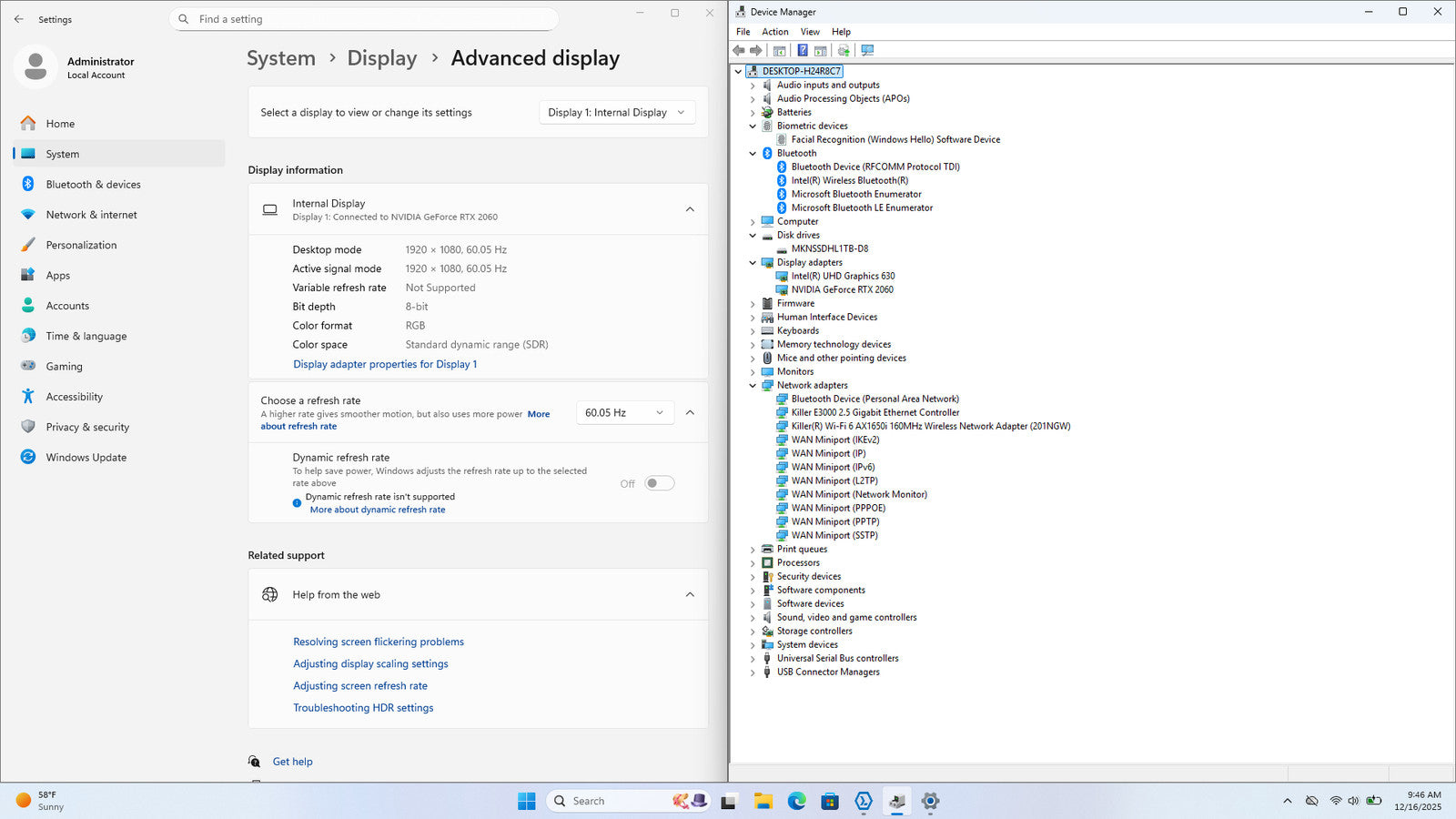Collapse the Network adapters node
This screenshot has width=1456, height=819.
pos(753,386)
